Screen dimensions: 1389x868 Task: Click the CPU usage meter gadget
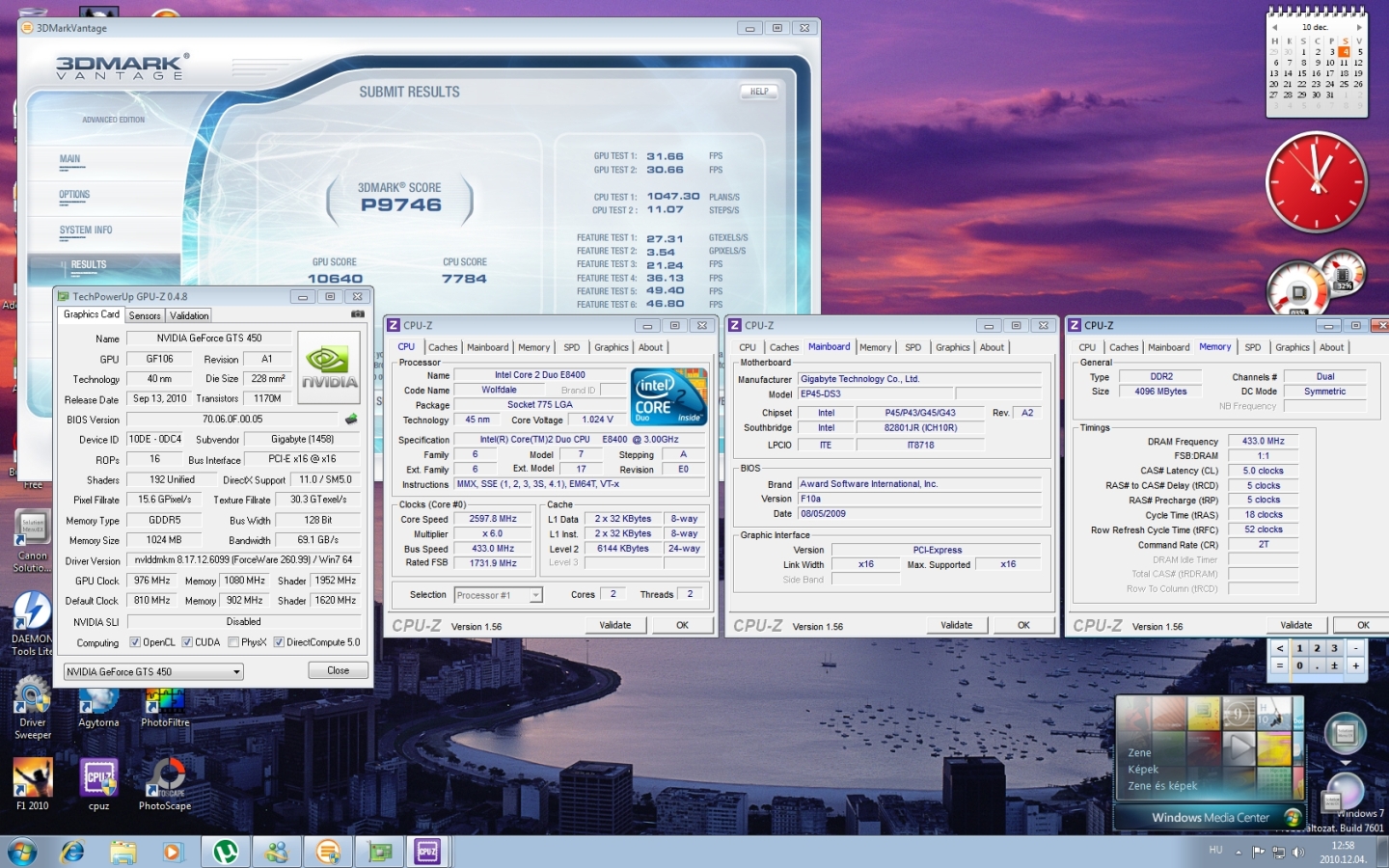tap(1297, 289)
